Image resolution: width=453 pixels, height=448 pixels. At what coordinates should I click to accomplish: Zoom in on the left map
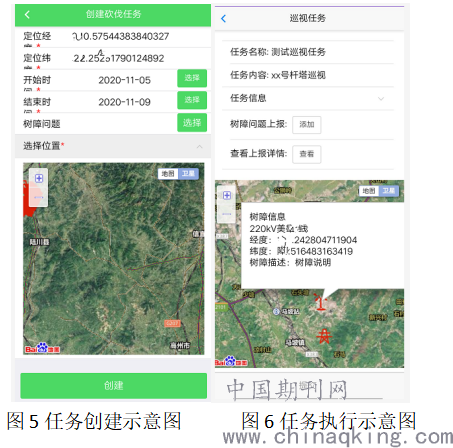click(39, 179)
